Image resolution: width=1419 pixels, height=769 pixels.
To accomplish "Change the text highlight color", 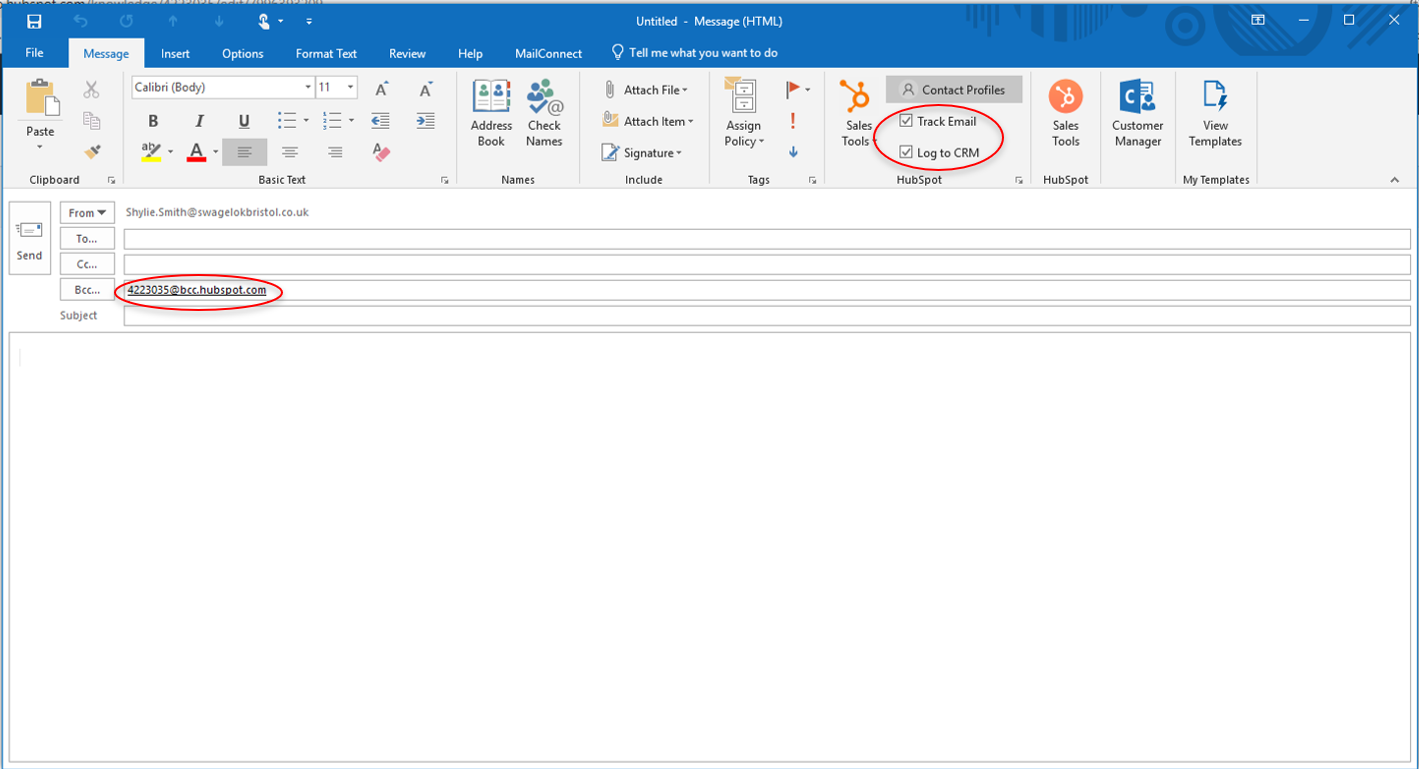I will (151, 152).
